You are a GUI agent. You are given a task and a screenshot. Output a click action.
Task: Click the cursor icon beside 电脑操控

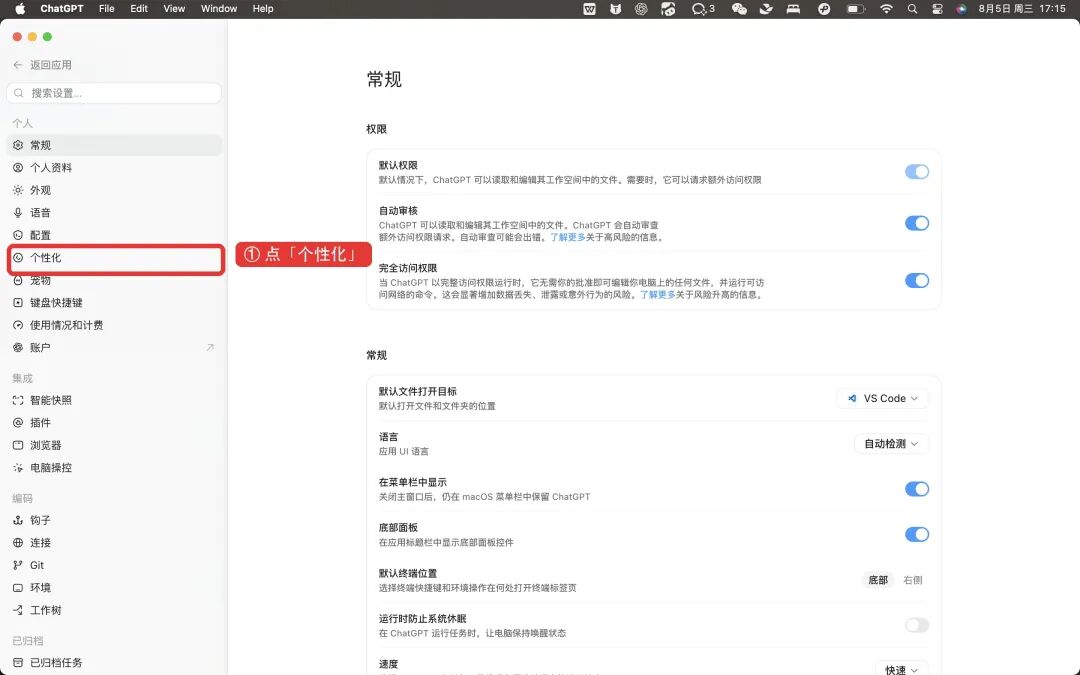click(18, 468)
